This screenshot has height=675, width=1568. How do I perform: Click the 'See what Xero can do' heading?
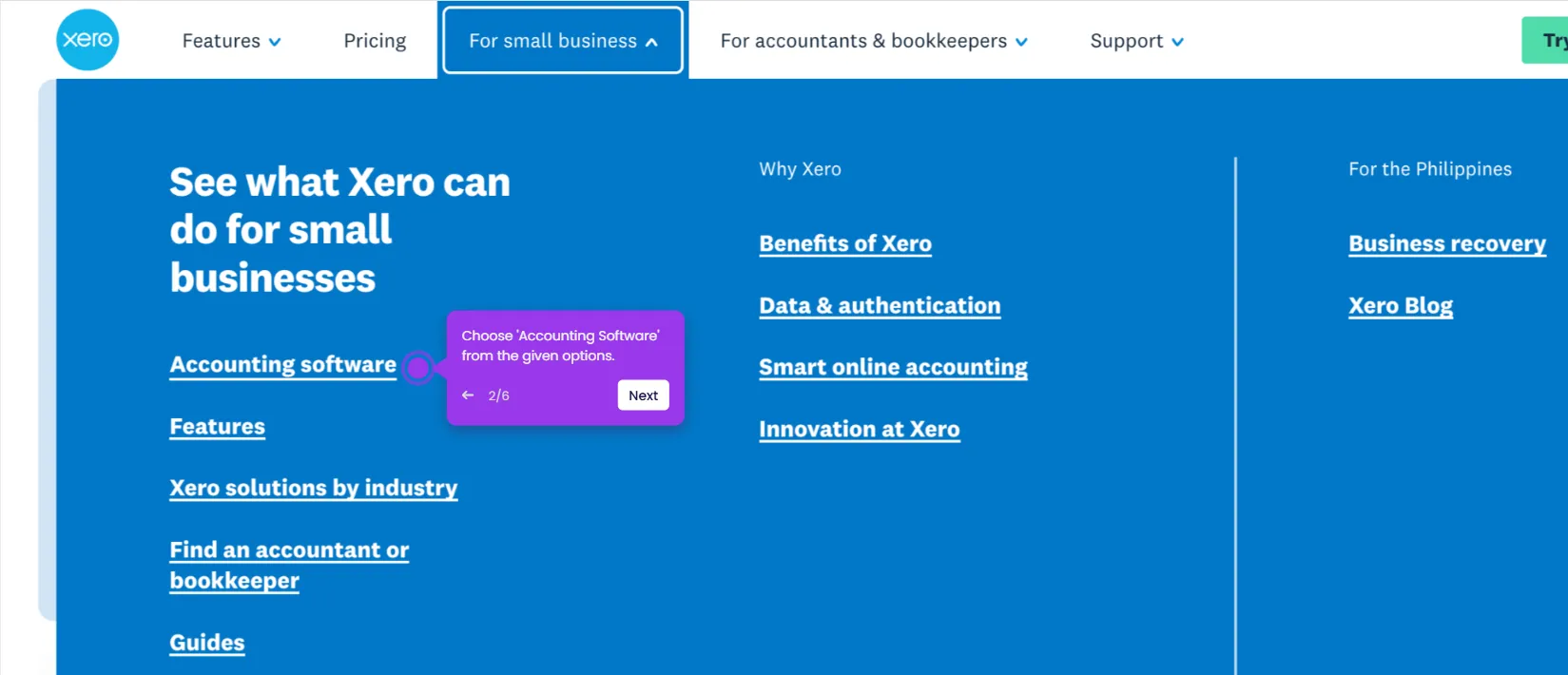[339, 230]
